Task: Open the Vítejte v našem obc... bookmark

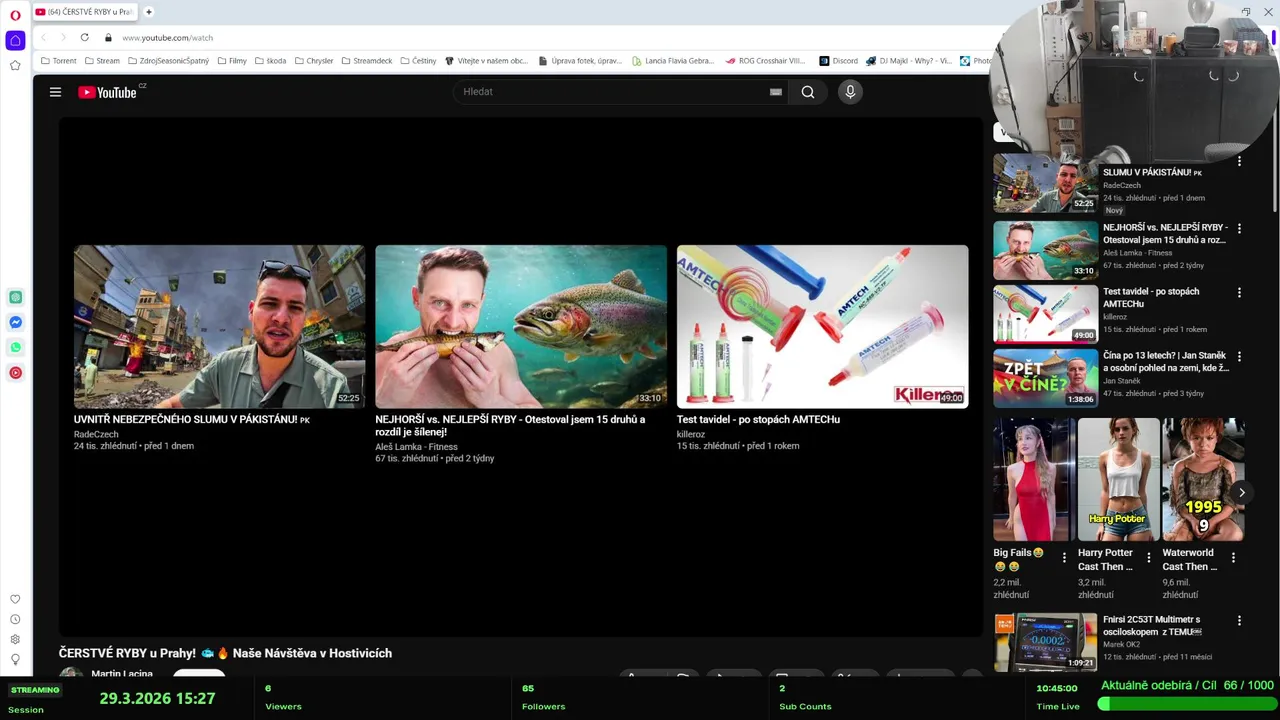Action: pos(486,60)
